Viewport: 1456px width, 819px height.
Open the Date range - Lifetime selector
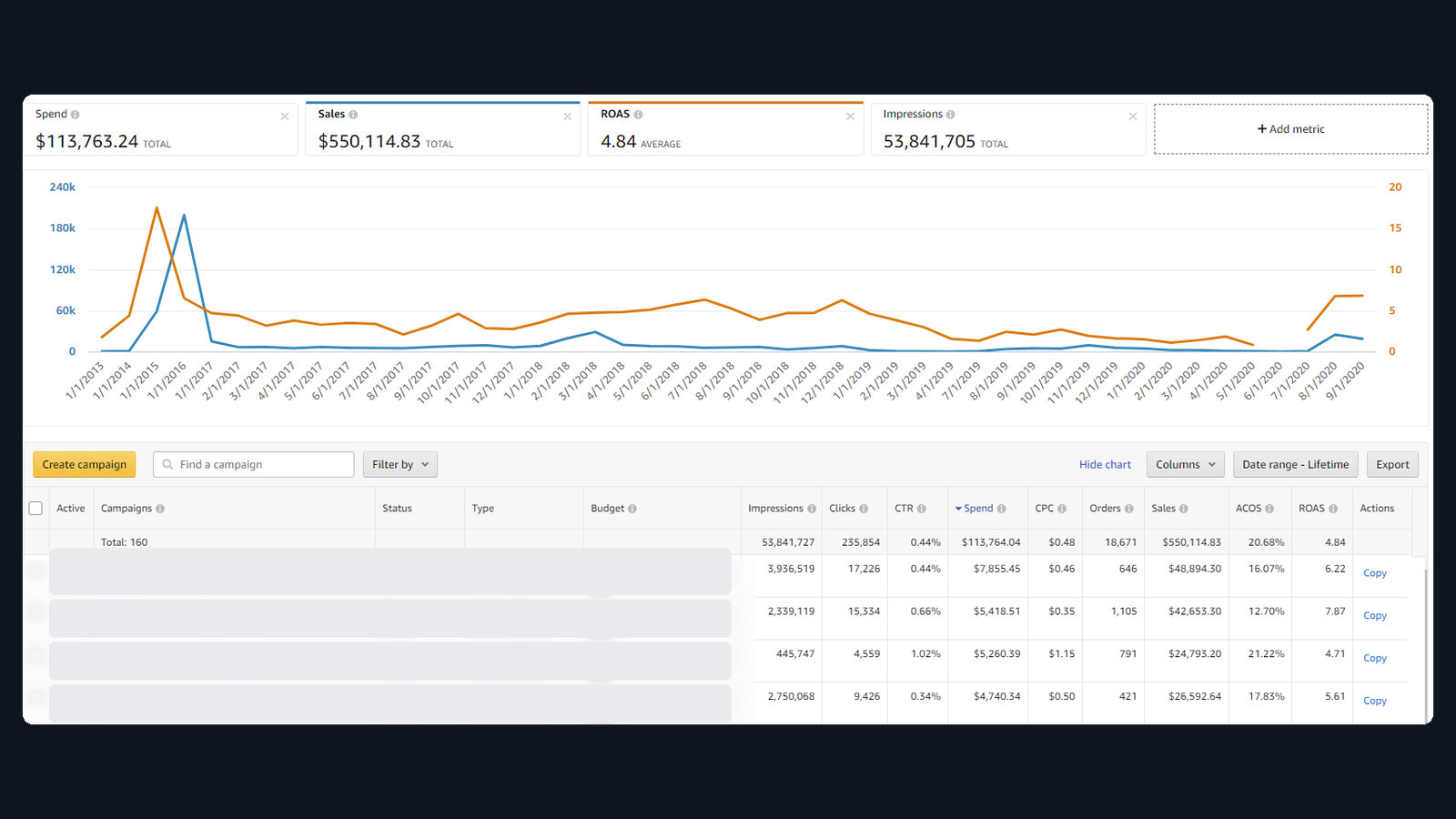1296,464
